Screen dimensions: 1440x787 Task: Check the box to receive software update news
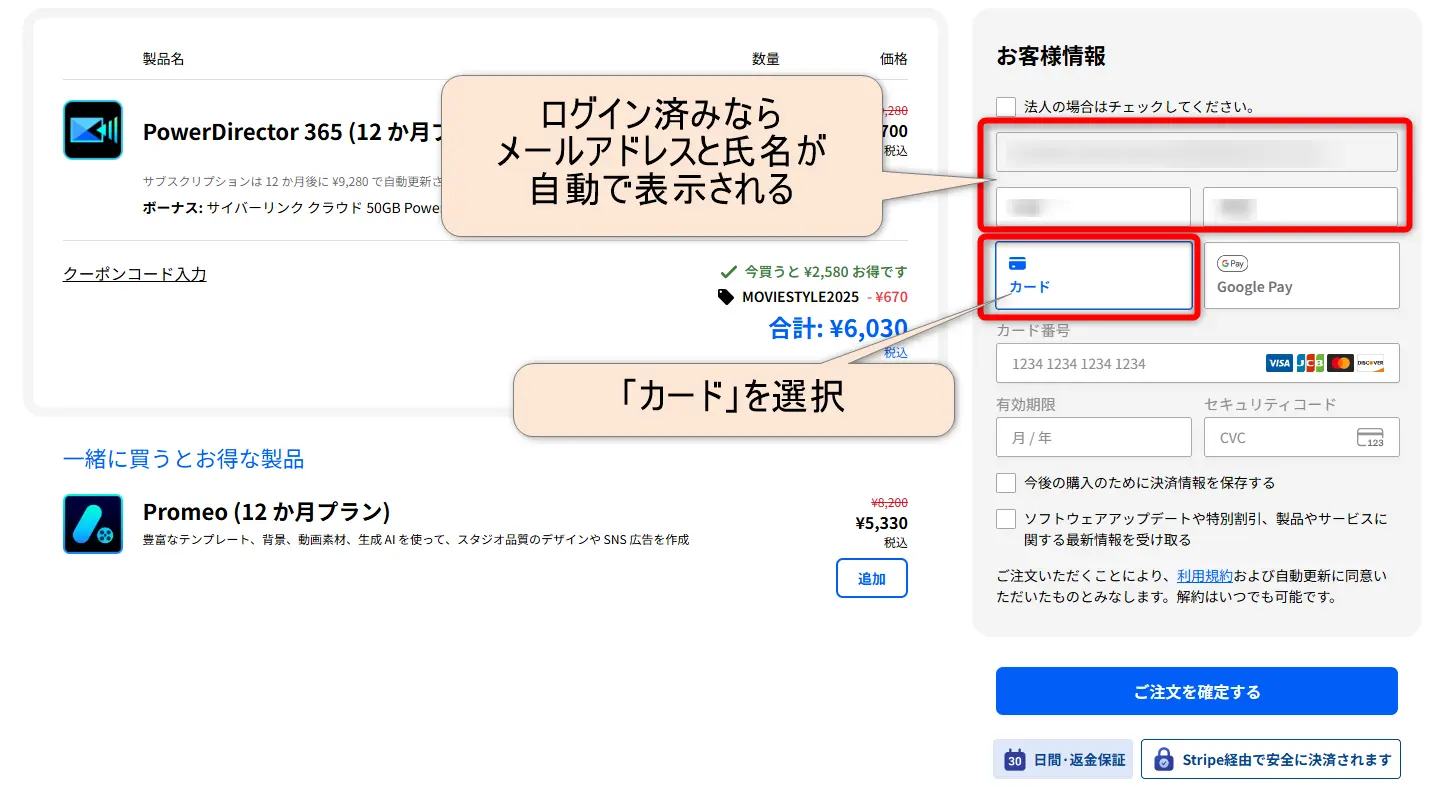(x=1005, y=518)
